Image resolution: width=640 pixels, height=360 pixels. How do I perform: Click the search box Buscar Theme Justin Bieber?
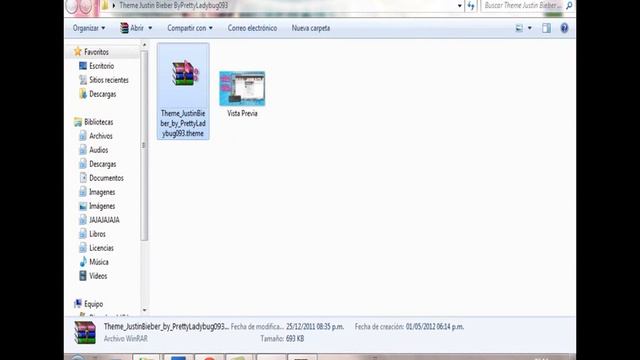(522, 6)
